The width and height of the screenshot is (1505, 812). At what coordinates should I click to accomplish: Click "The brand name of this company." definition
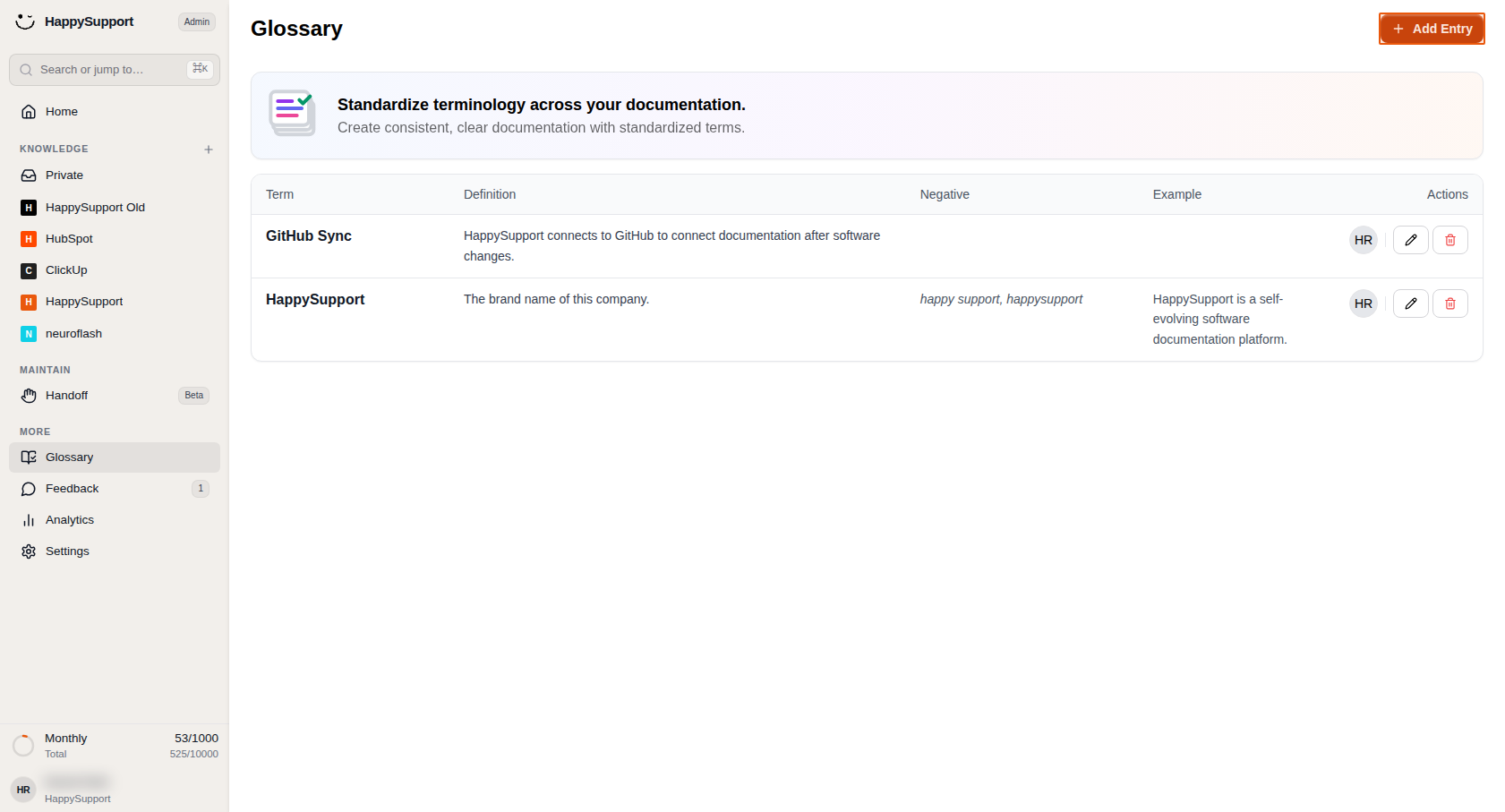pos(556,299)
